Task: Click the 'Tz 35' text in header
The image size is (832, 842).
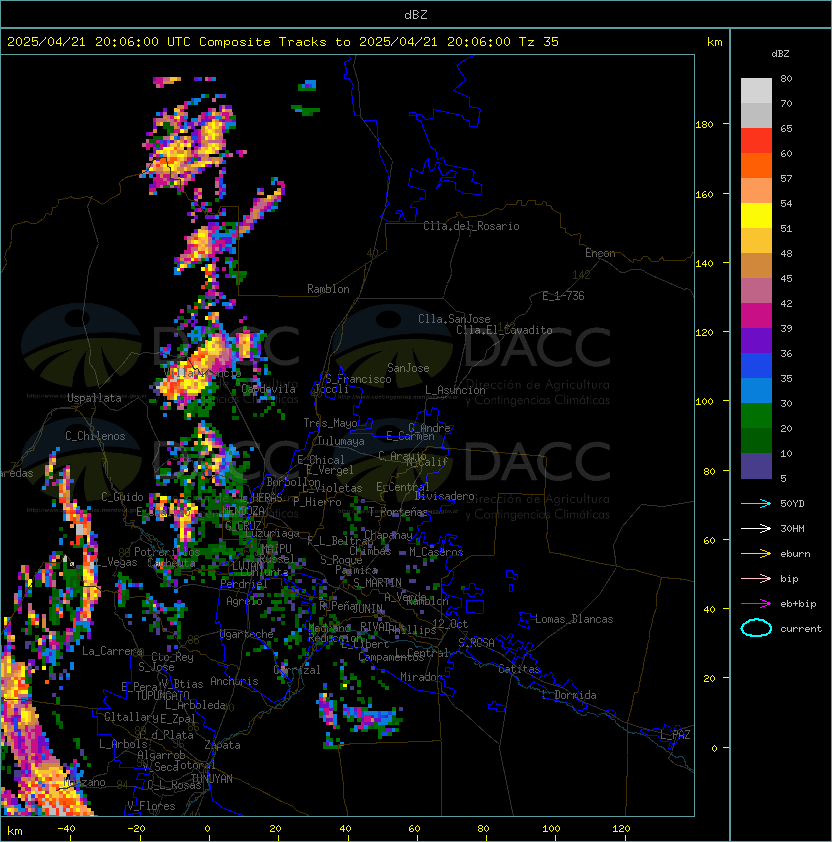Action: tap(539, 42)
